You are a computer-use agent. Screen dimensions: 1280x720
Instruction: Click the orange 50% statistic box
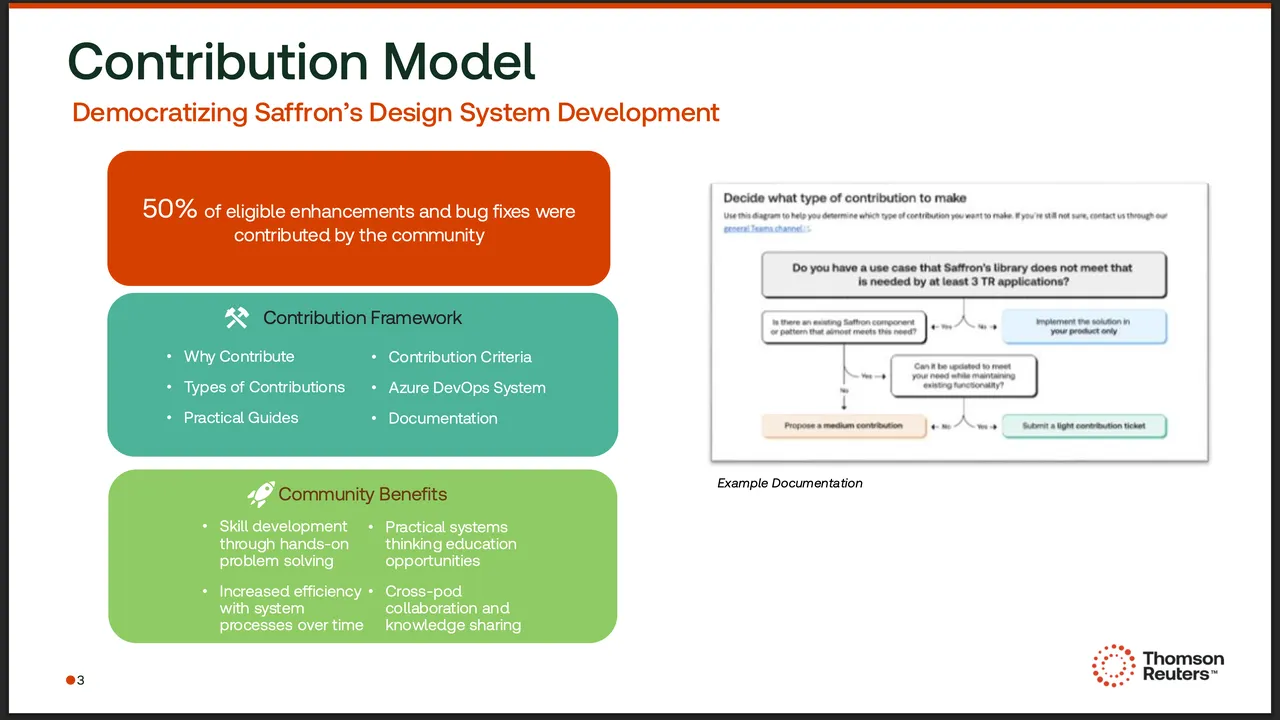[x=358, y=218]
